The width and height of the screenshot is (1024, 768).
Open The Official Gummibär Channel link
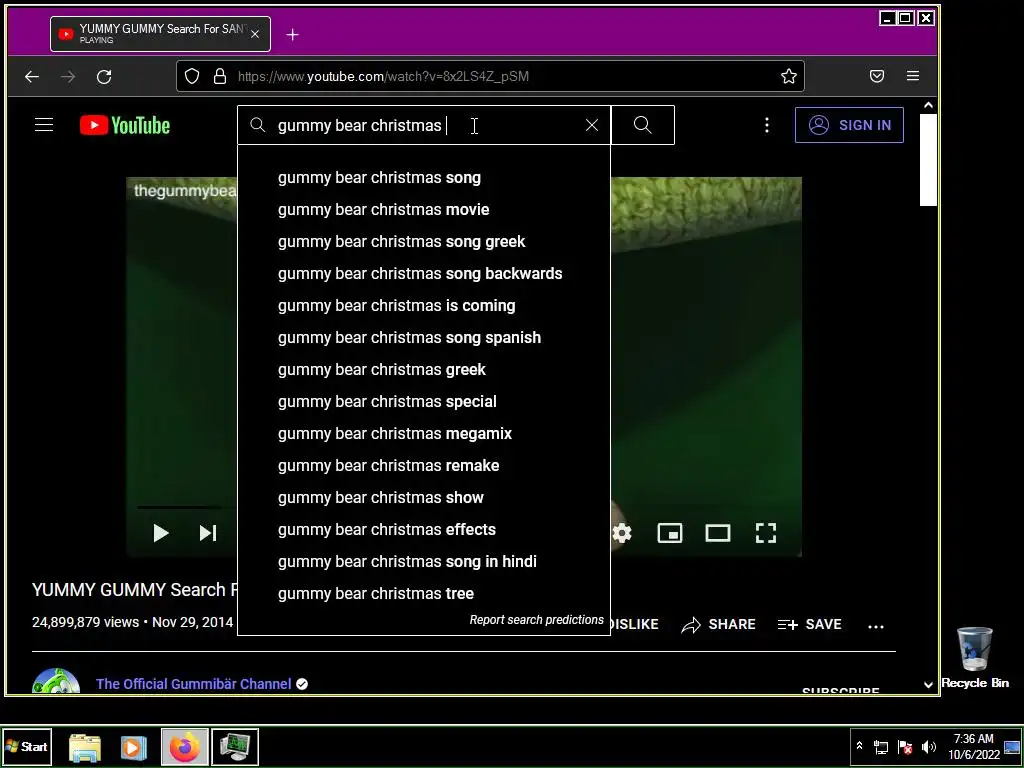click(193, 684)
